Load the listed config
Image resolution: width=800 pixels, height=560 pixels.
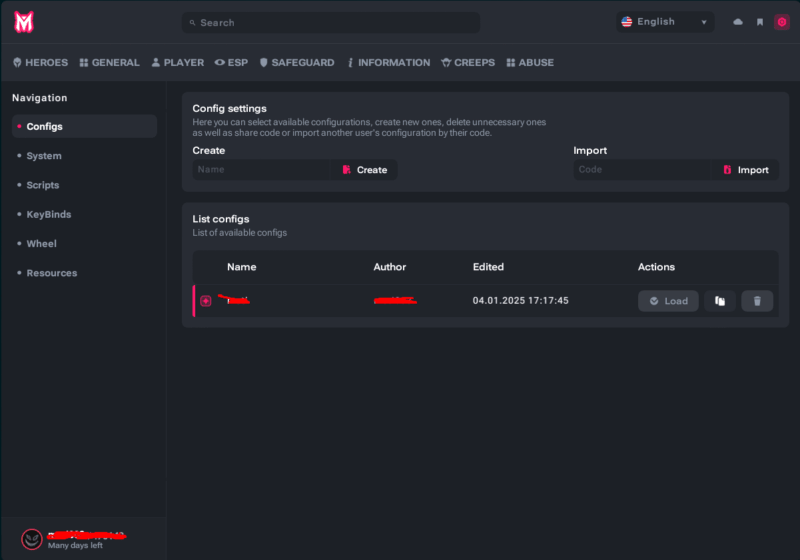click(668, 301)
